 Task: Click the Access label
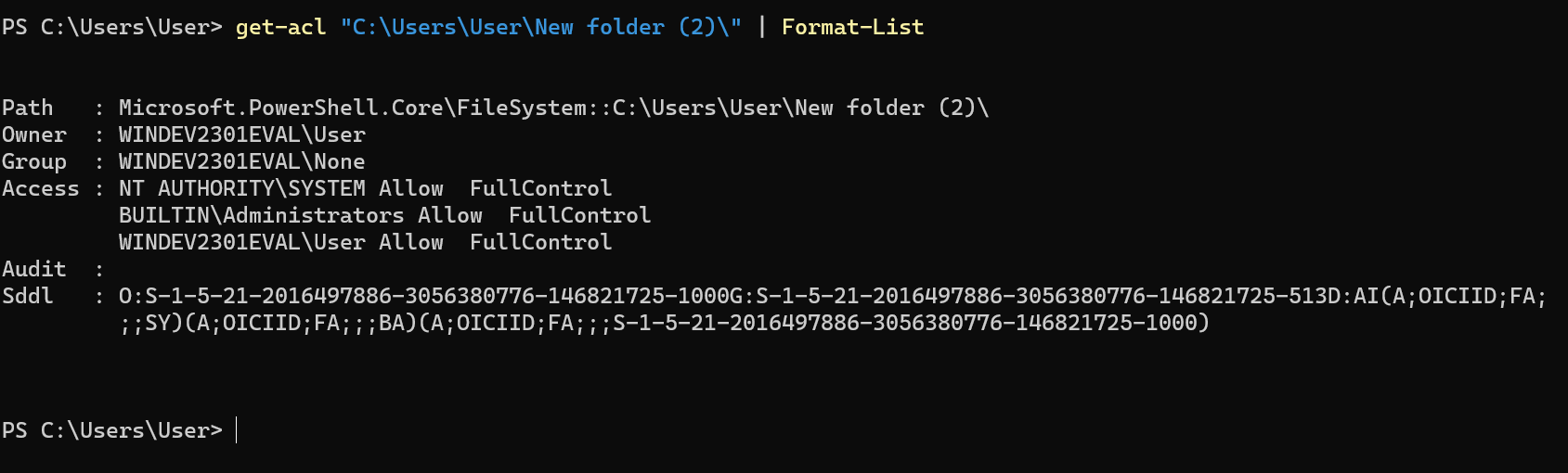(x=41, y=188)
